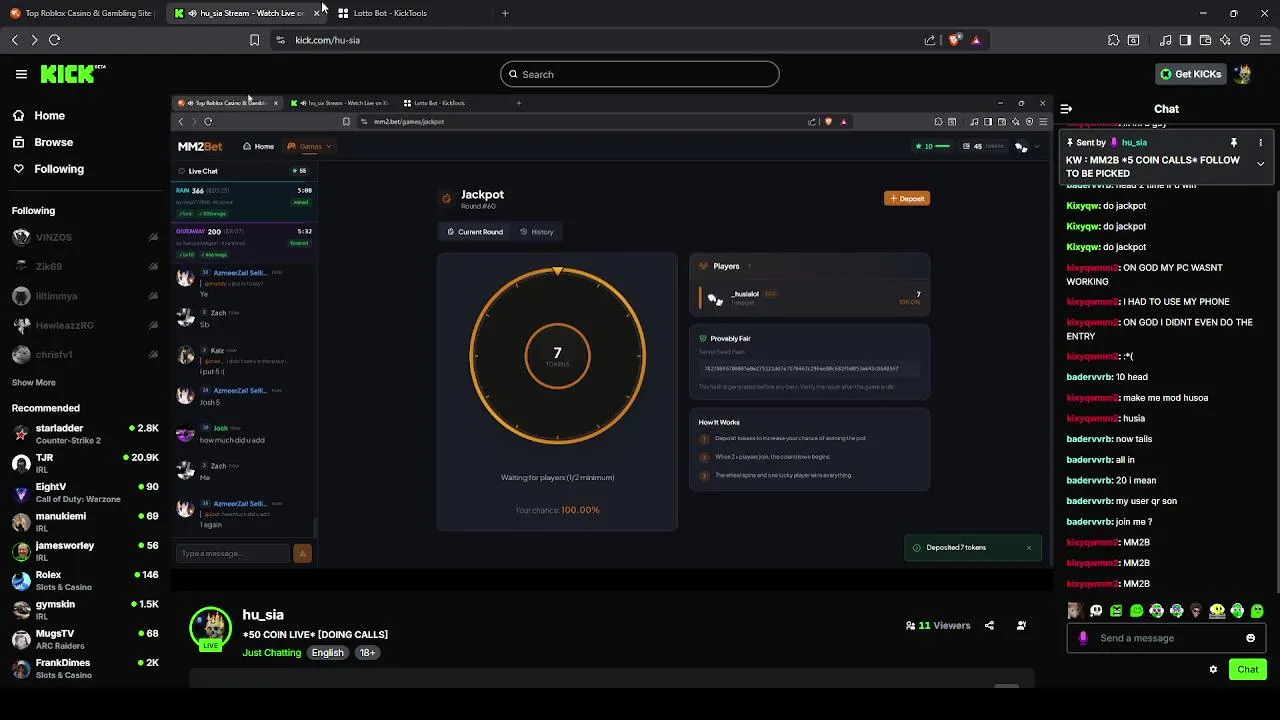Go back in browser history

pos(15,40)
